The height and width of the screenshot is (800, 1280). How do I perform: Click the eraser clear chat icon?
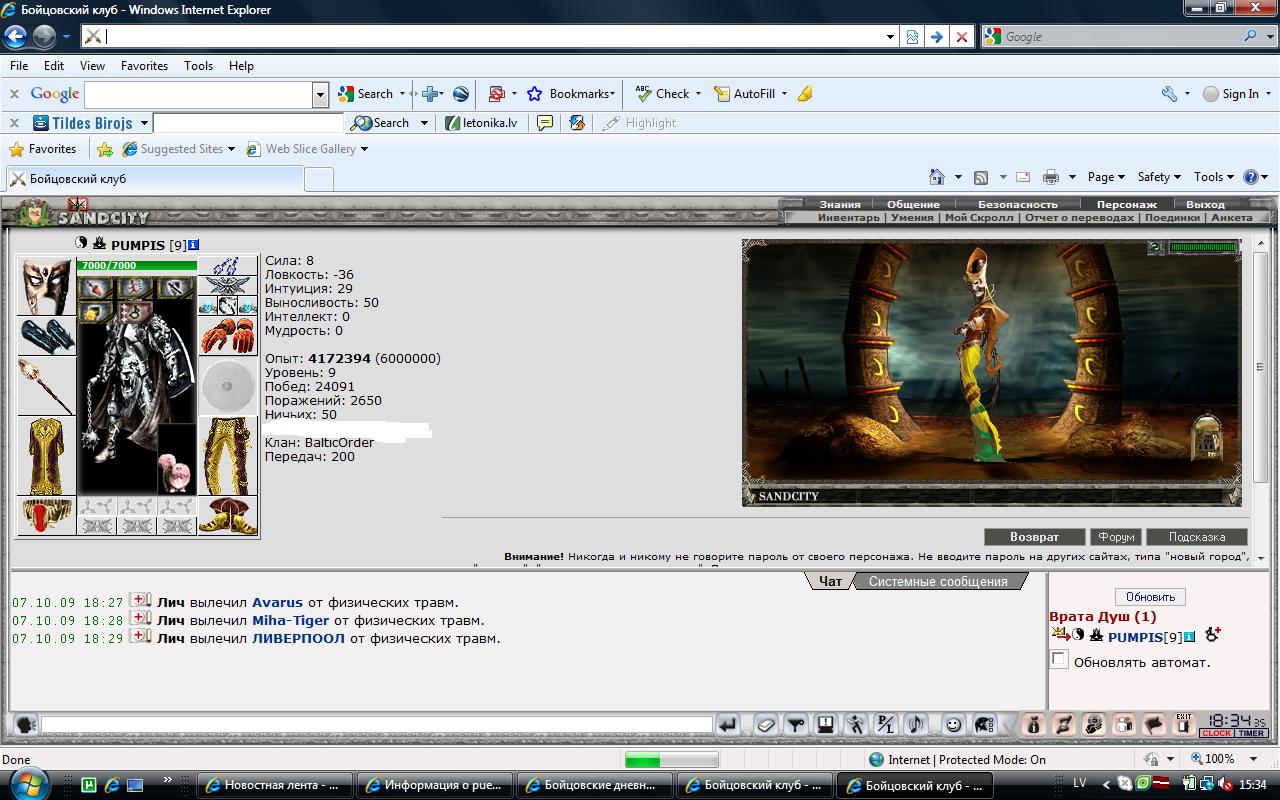[x=764, y=725]
